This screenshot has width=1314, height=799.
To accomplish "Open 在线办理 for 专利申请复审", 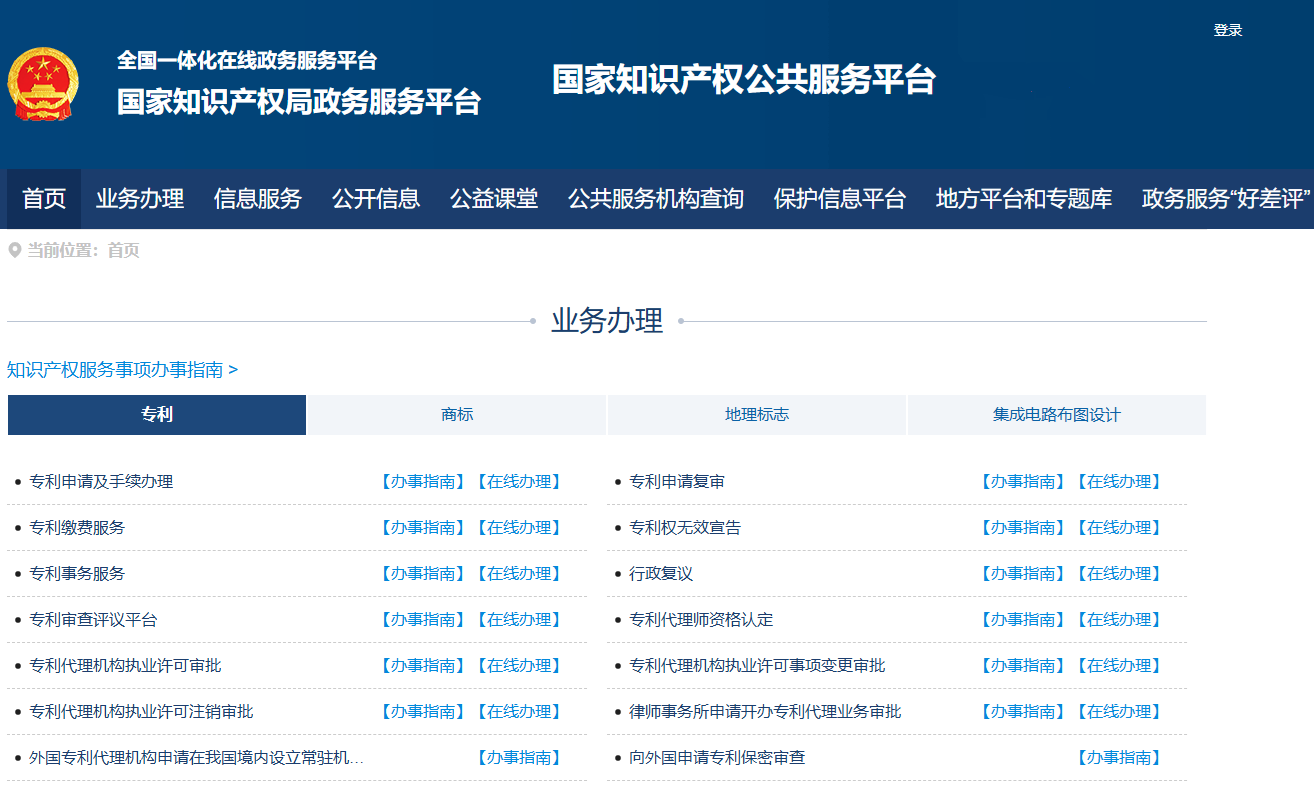I will pos(1118,482).
